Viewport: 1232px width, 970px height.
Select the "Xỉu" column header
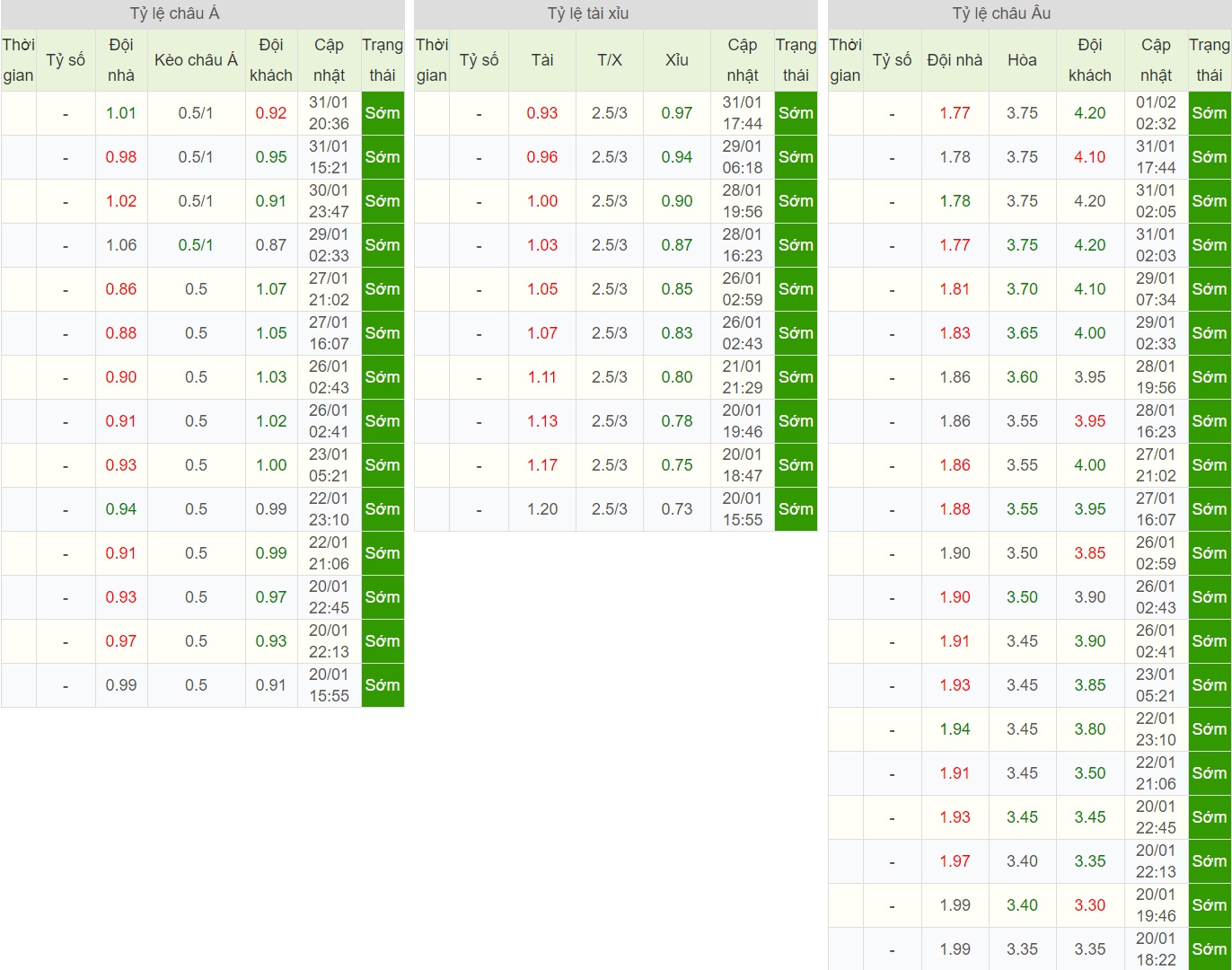point(677,60)
